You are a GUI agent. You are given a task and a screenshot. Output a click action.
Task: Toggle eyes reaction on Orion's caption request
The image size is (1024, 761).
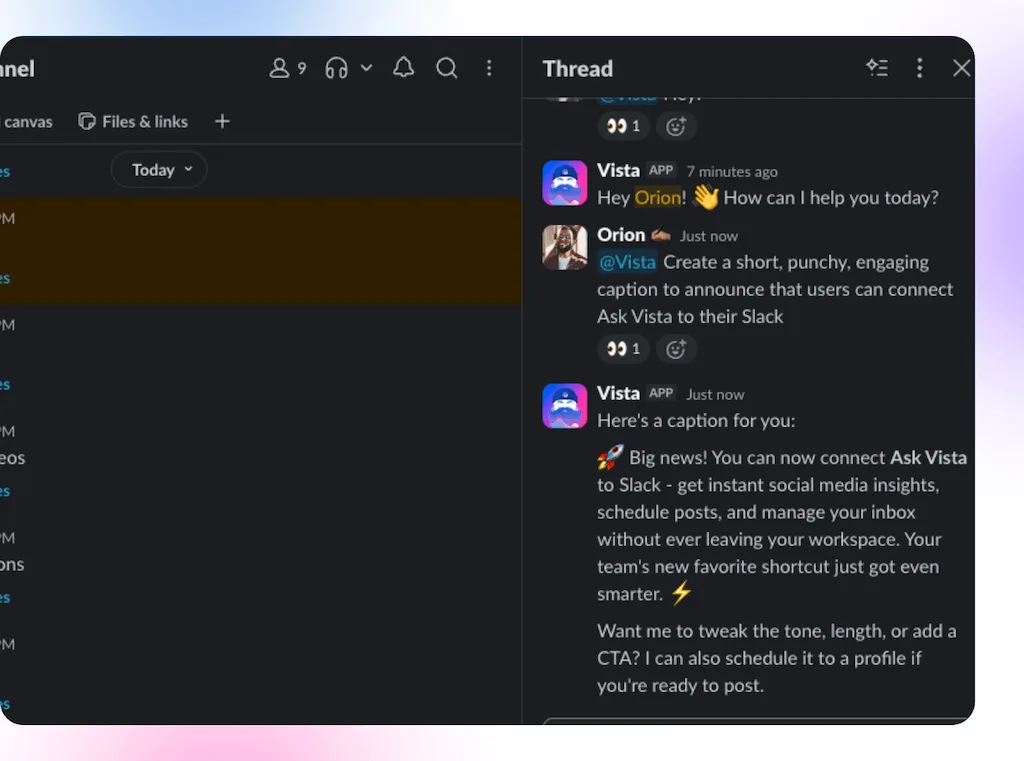point(623,349)
